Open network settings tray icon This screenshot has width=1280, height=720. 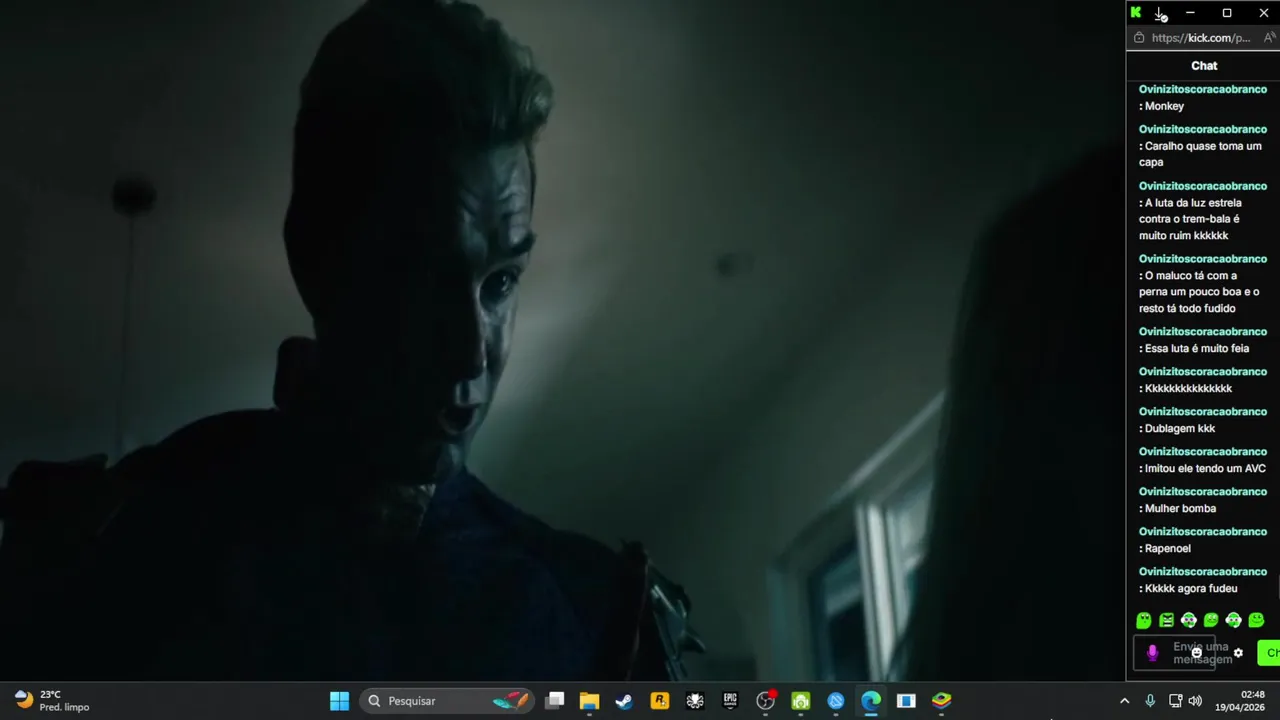[1175, 701]
